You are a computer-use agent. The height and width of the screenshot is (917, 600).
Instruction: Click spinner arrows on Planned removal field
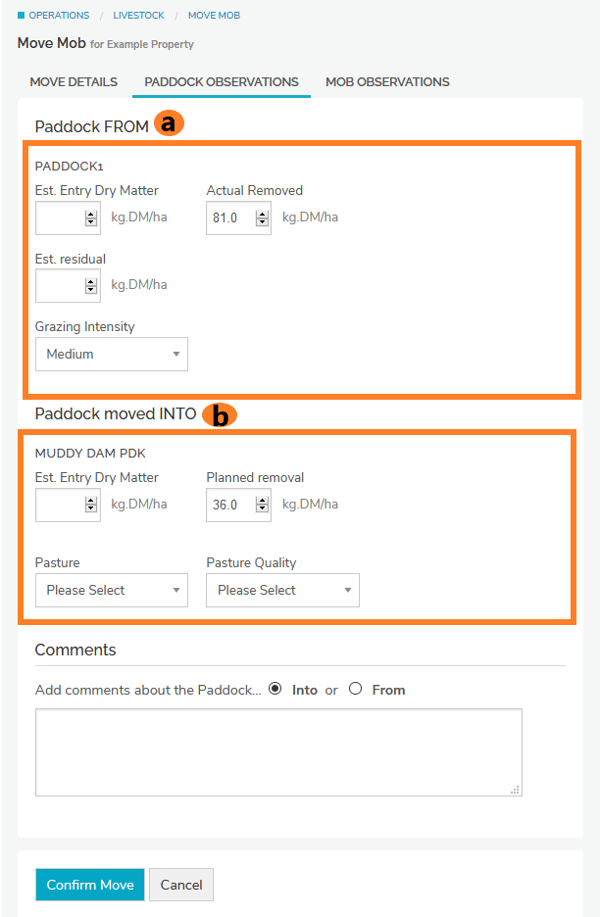[262, 505]
